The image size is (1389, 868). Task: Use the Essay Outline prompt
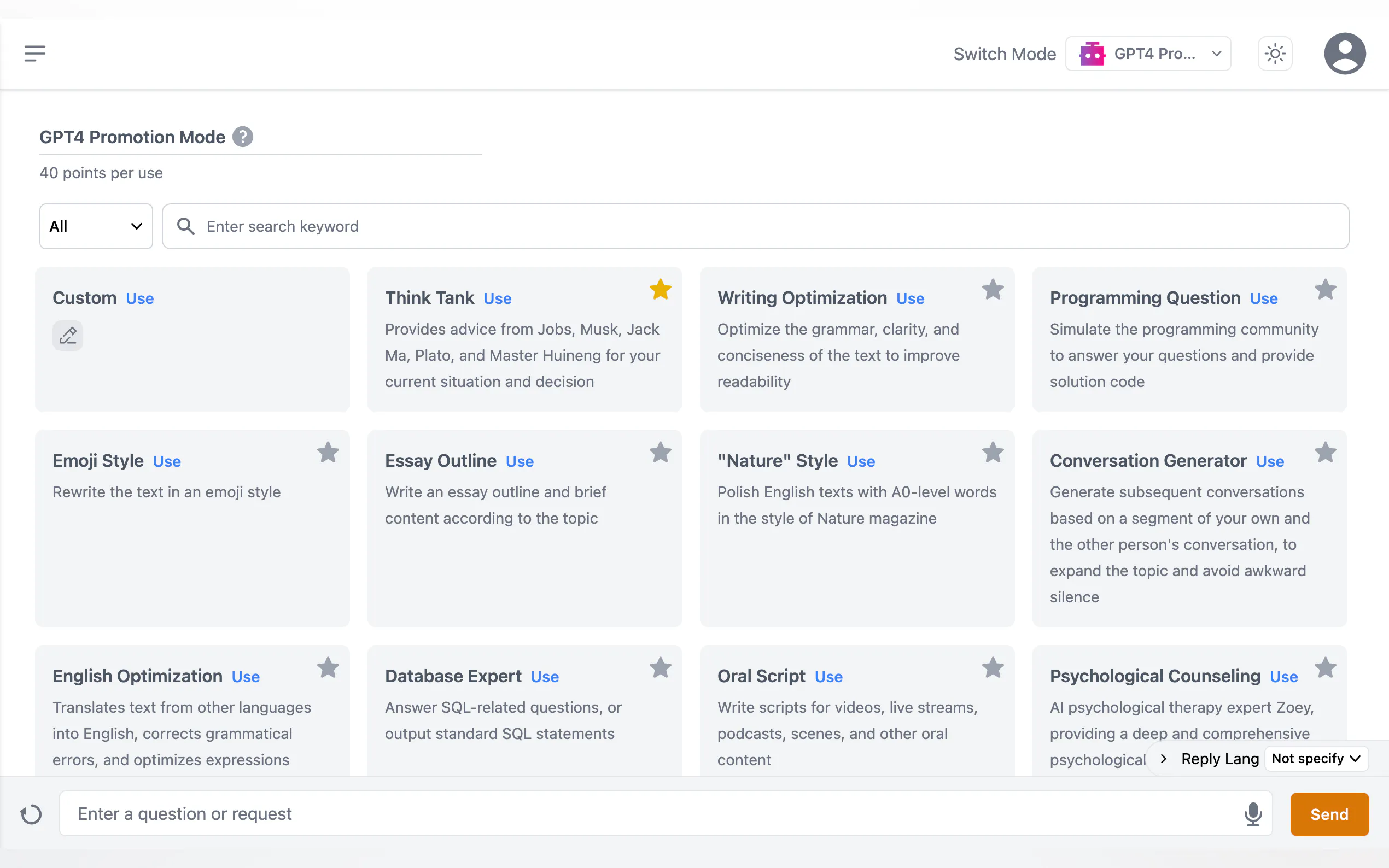(x=519, y=461)
